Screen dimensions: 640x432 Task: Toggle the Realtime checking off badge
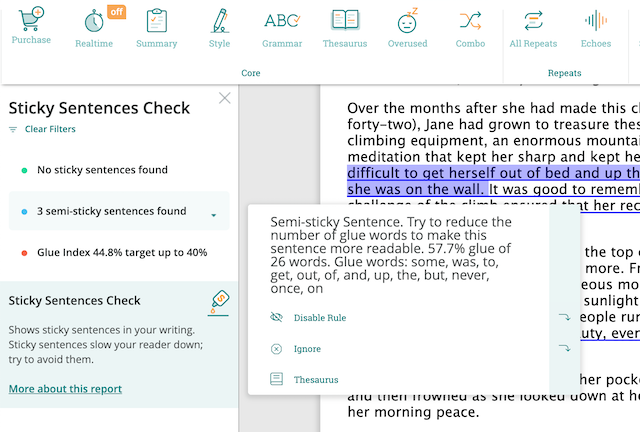pos(116,11)
